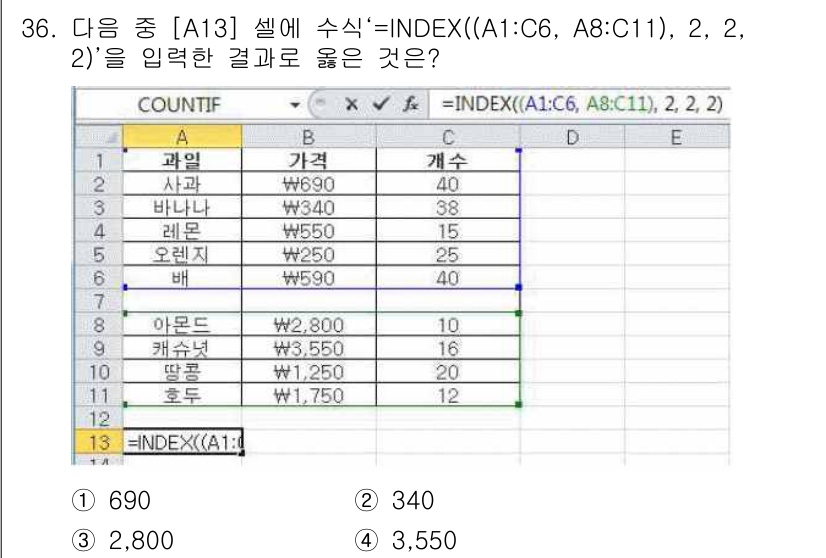
Task: Click the header cell 개수
Action: 448,160
